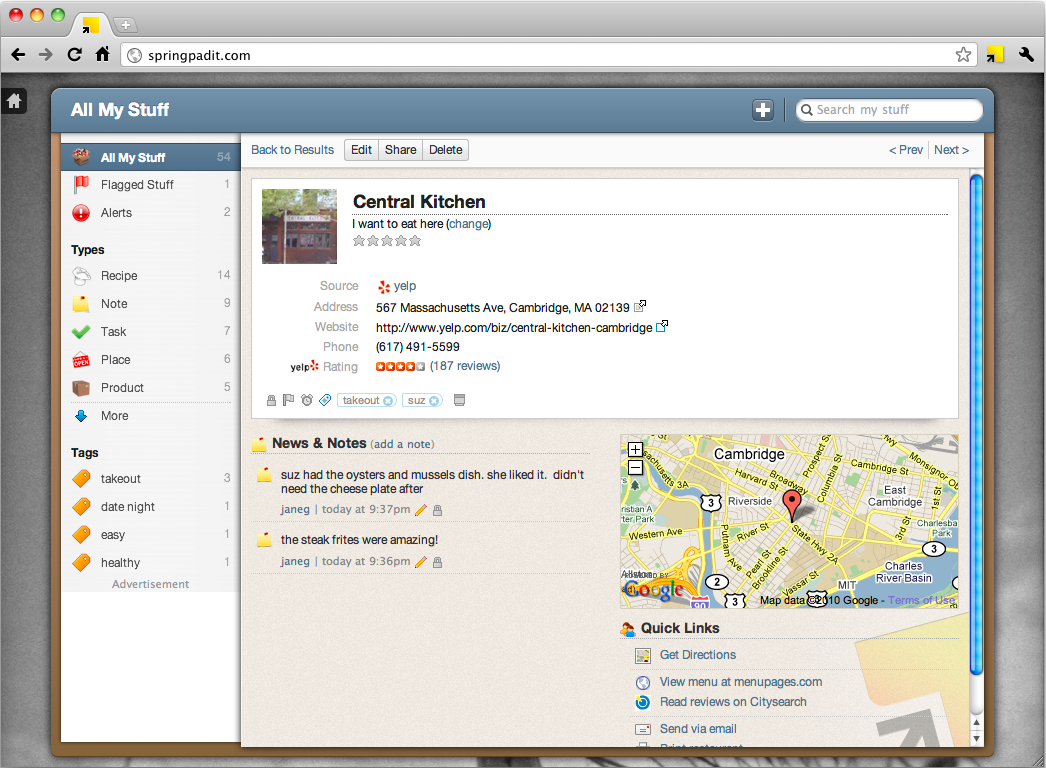Focus the Search my stuff field
The height and width of the screenshot is (768, 1046).
[x=889, y=110]
